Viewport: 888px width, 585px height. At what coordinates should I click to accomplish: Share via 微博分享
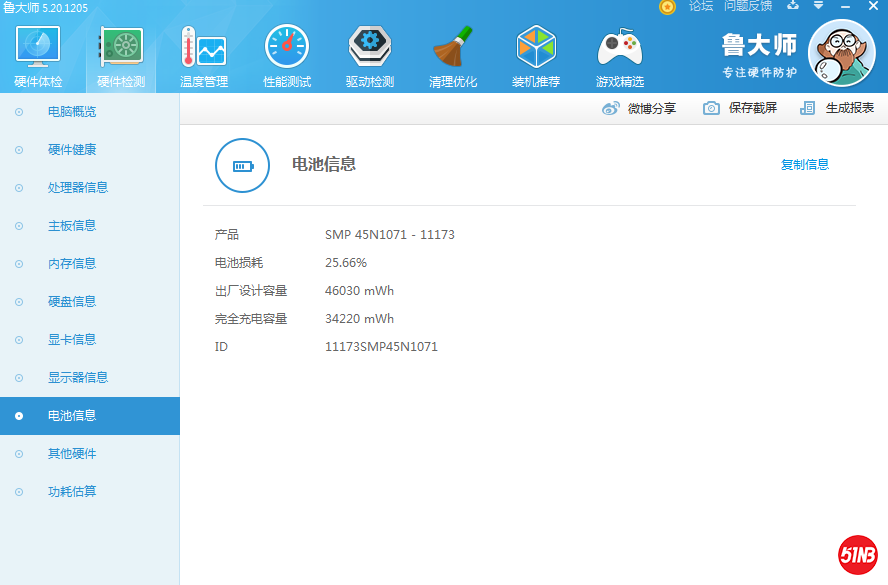click(x=639, y=108)
